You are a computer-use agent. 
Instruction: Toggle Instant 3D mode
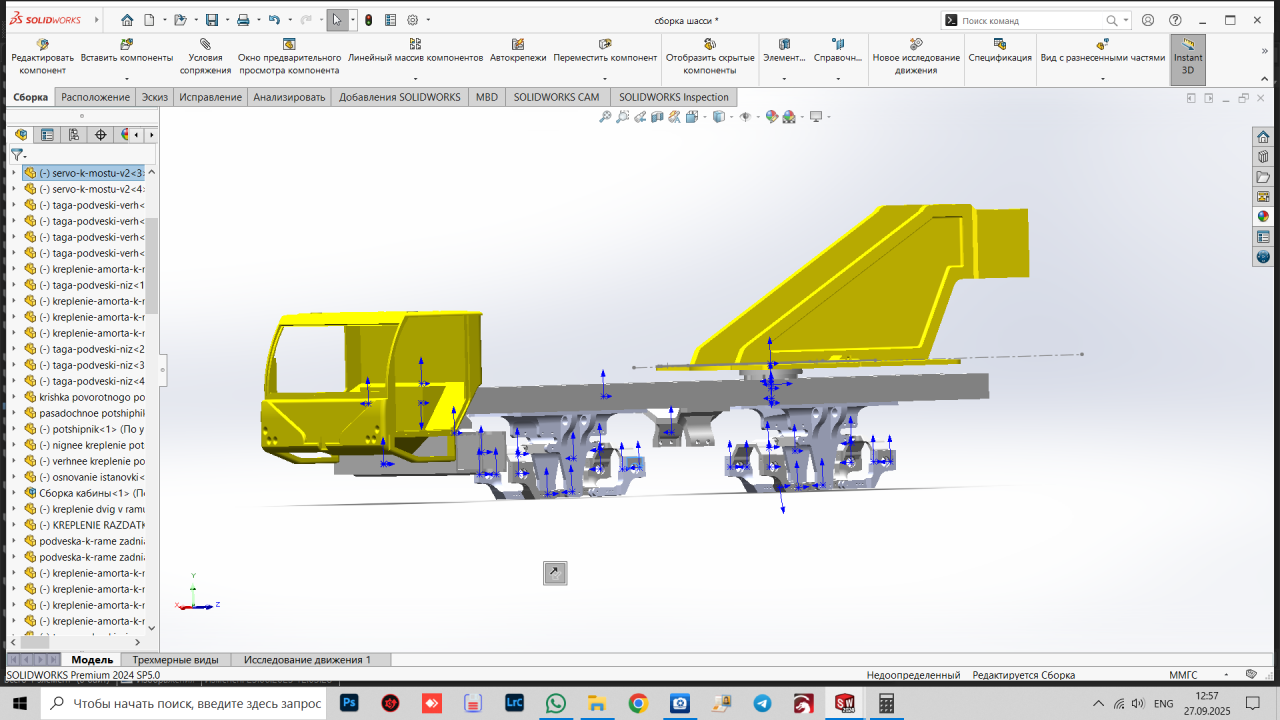coord(1188,58)
